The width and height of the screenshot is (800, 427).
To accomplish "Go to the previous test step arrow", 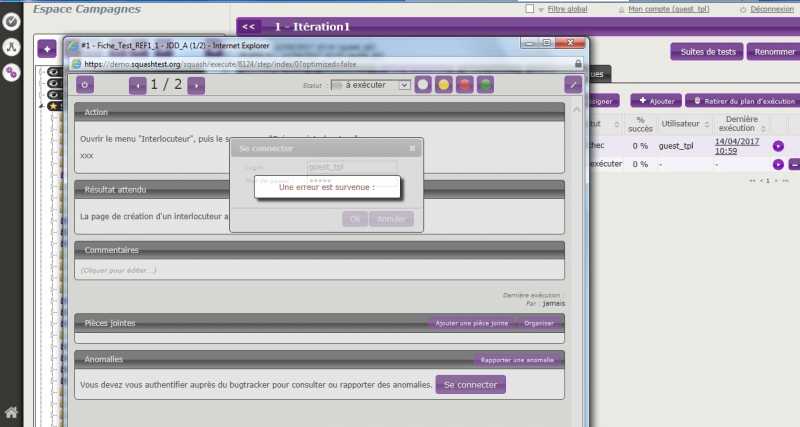I will pyautogui.click(x=138, y=85).
